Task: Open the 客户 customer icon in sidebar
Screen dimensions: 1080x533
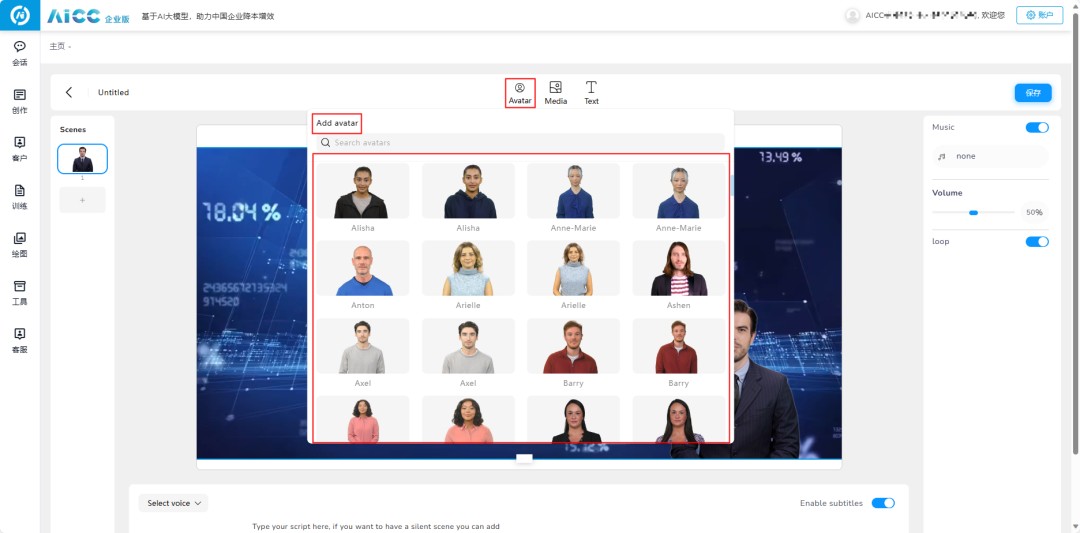Action: pyautogui.click(x=20, y=143)
